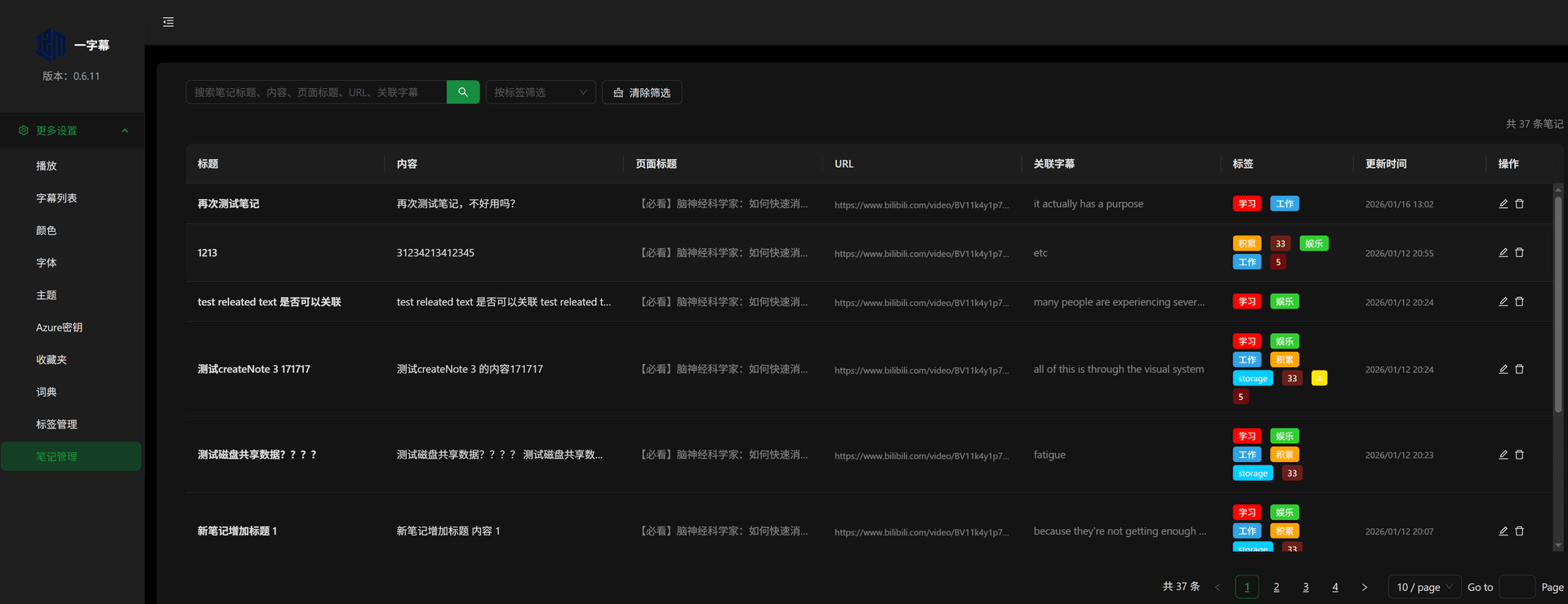
Task: Delete the 再次测试笔记 note with trash icon
Action: [x=1519, y=204]
